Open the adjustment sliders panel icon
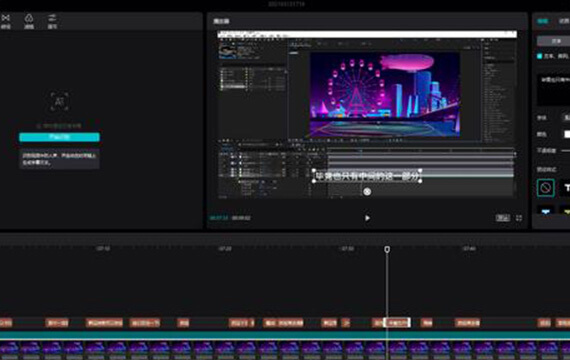Viewport: 570px width, 360px height. click(x=52, y=21)
